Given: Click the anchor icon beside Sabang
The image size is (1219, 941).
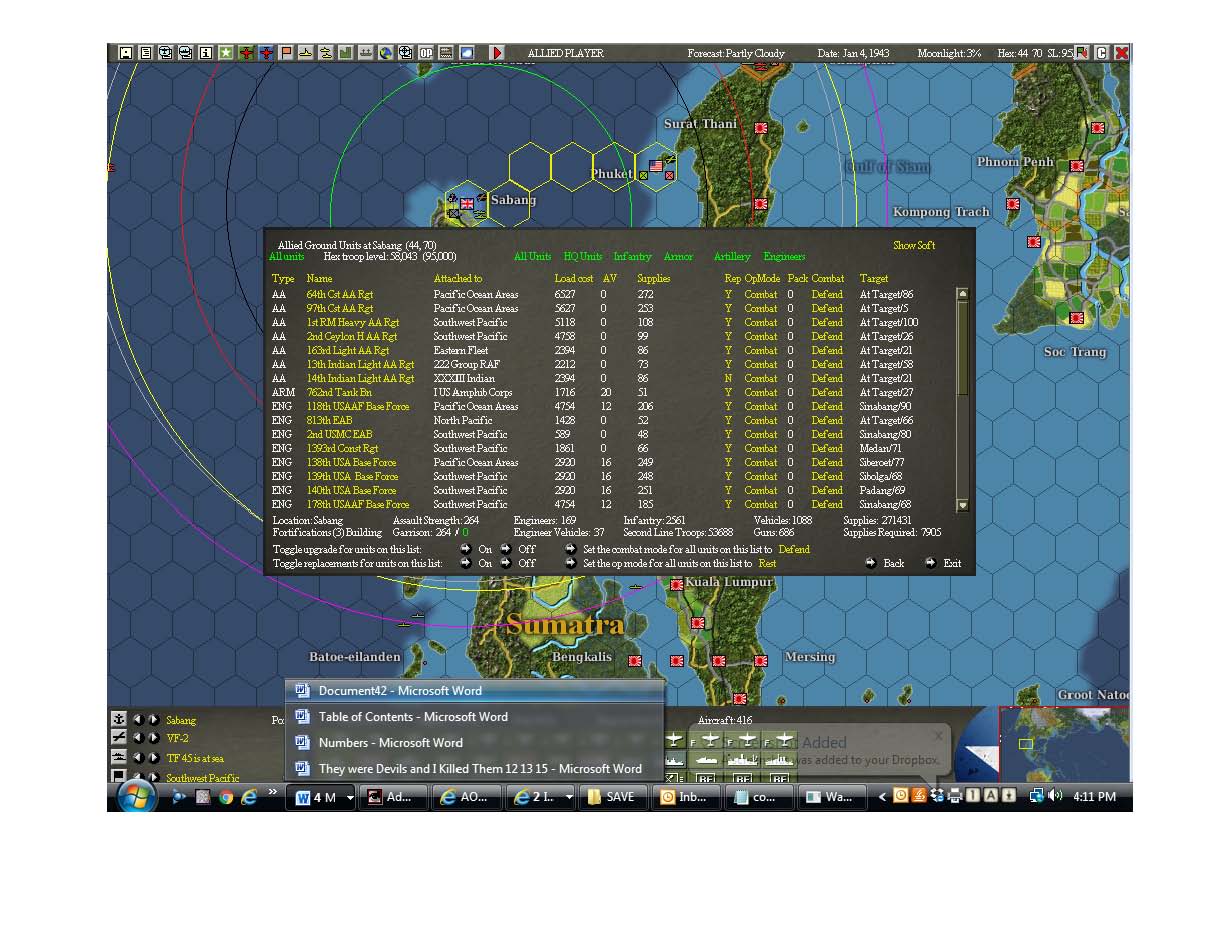Looking at the screenshot, I should 119,720.
